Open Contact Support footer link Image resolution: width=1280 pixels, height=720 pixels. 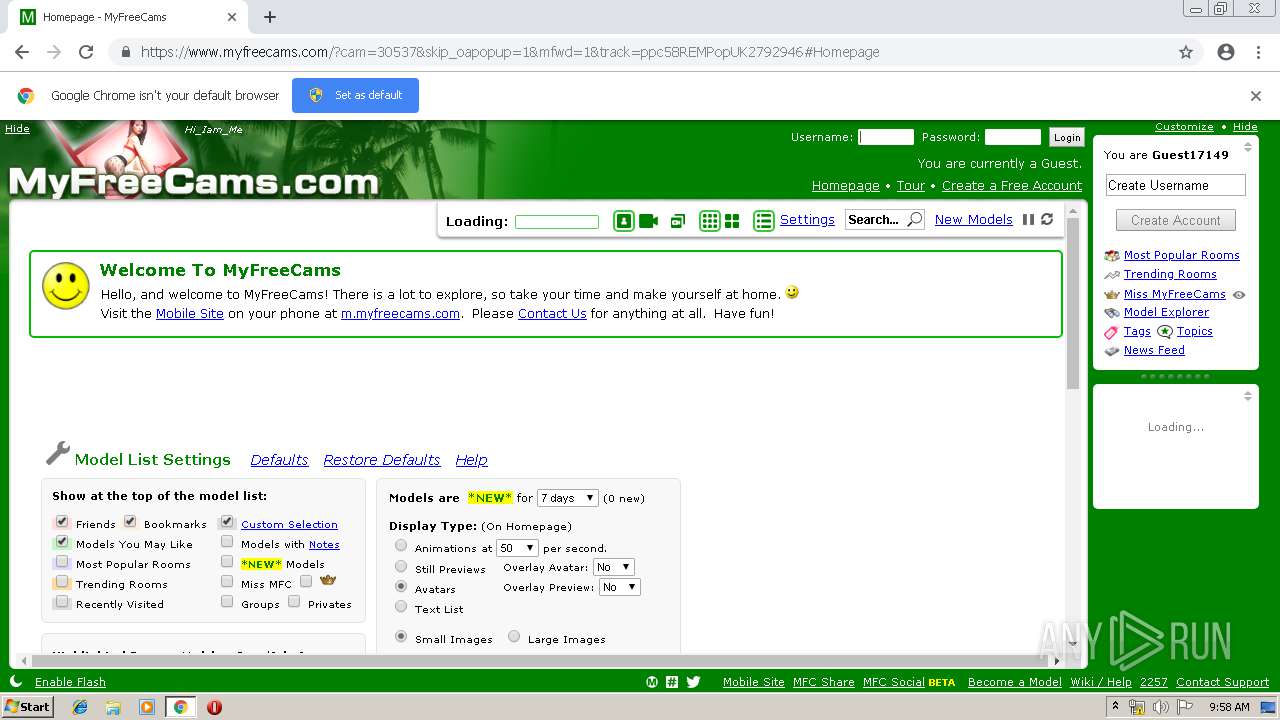(1222, 682)
